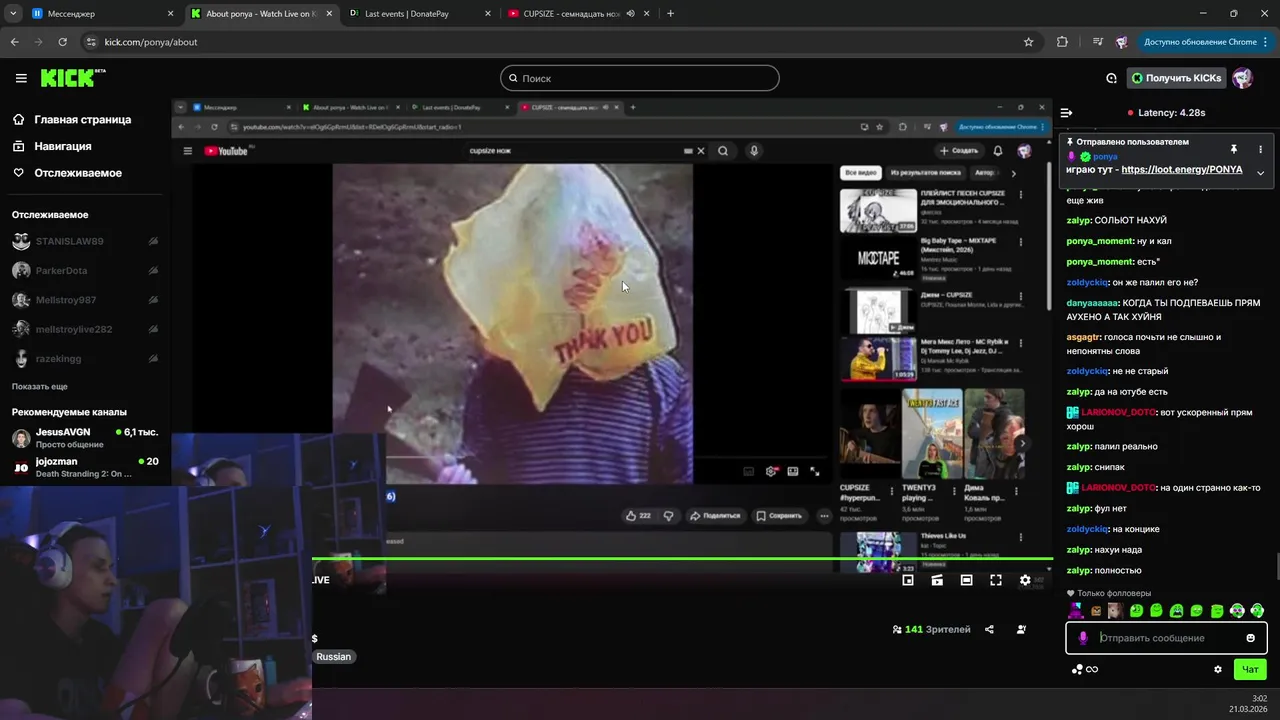Go back in the browser
1280x720 pixels.
14,42
